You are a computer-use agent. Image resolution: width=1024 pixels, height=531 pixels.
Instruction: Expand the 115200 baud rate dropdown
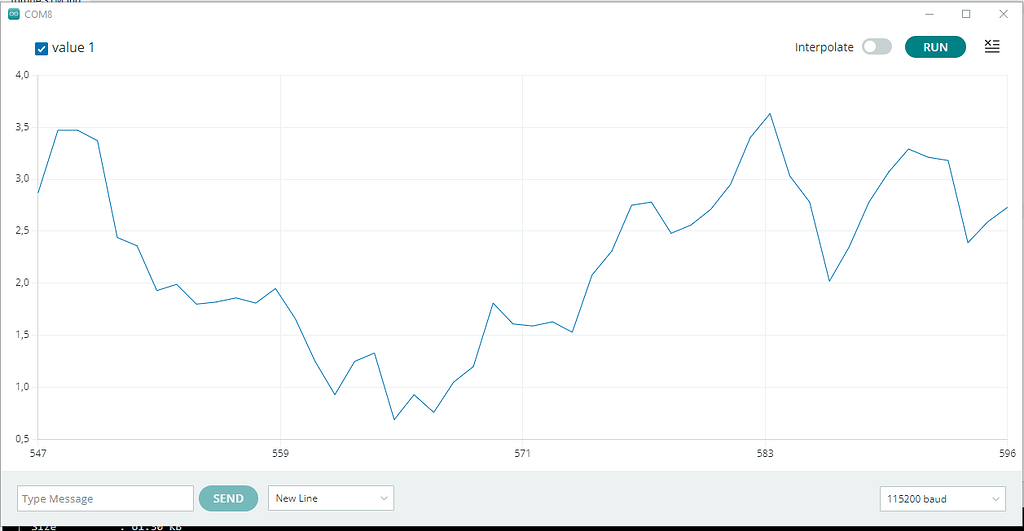[x=942, y=498]
